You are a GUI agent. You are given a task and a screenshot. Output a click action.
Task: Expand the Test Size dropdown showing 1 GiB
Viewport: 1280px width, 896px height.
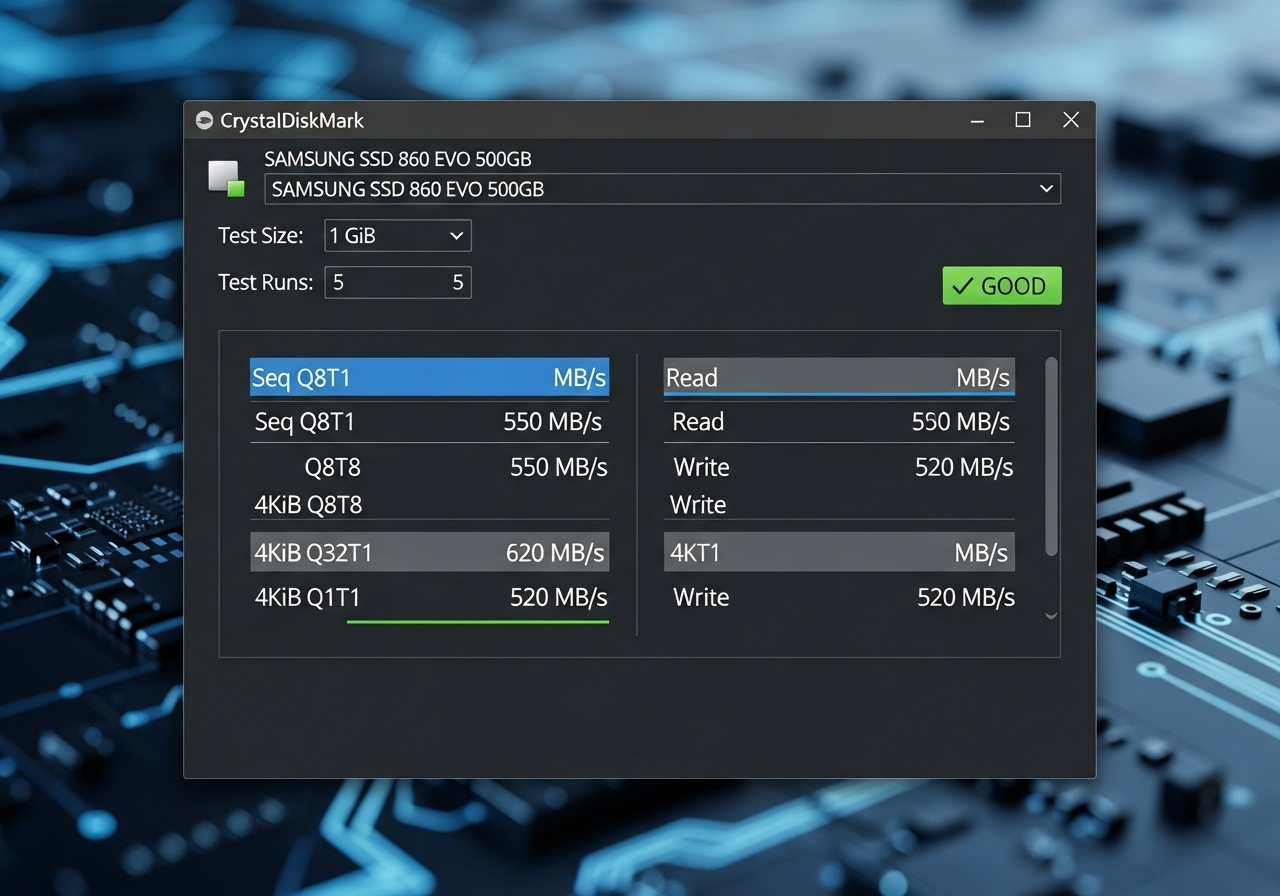pos(397,236)
